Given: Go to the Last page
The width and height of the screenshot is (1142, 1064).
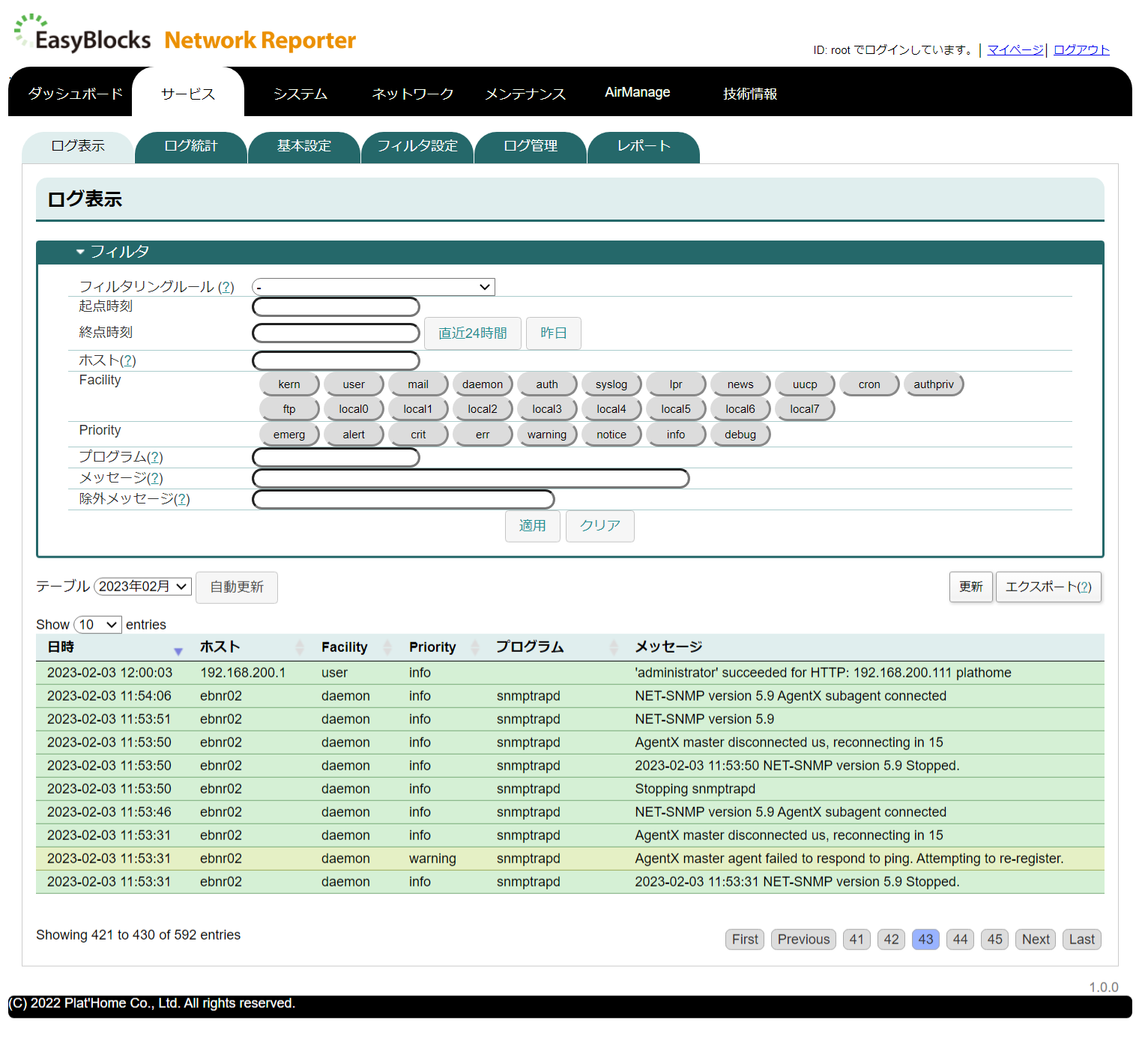Looking at the screenshot, I should point(1082,940).
